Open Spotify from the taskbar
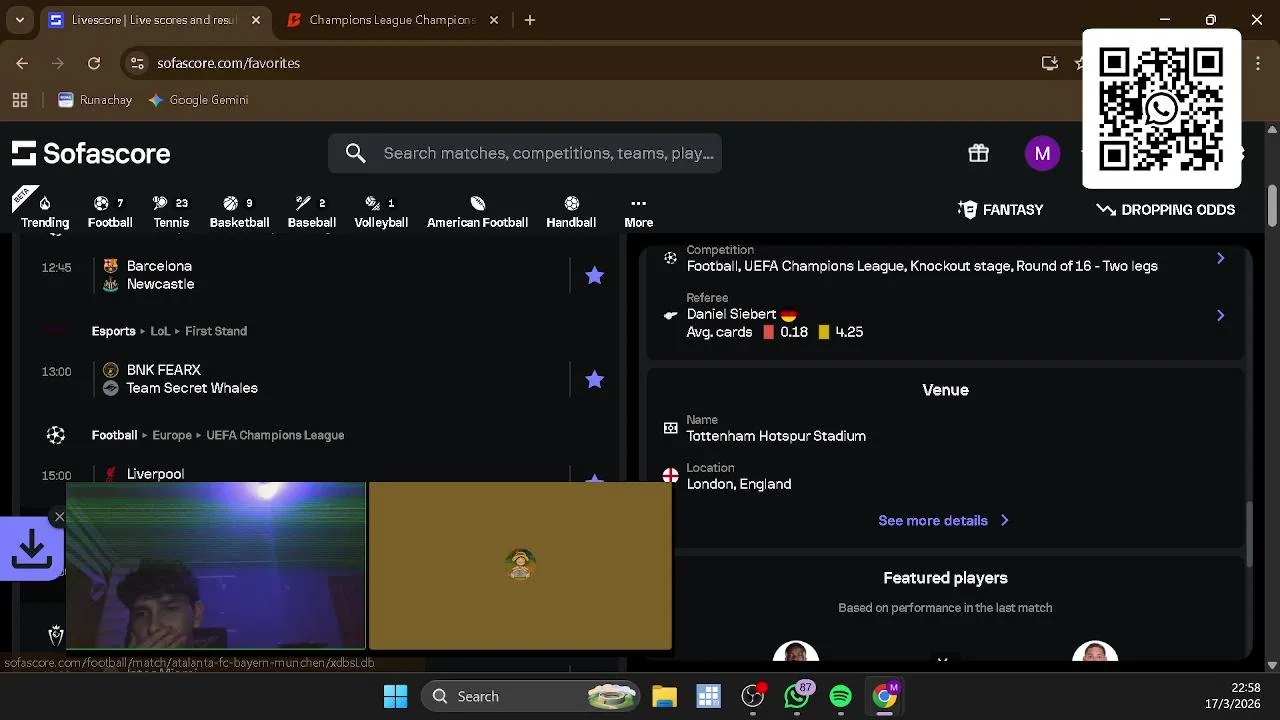This screenshot has height=720, width=1280. [x=841, y=696]
